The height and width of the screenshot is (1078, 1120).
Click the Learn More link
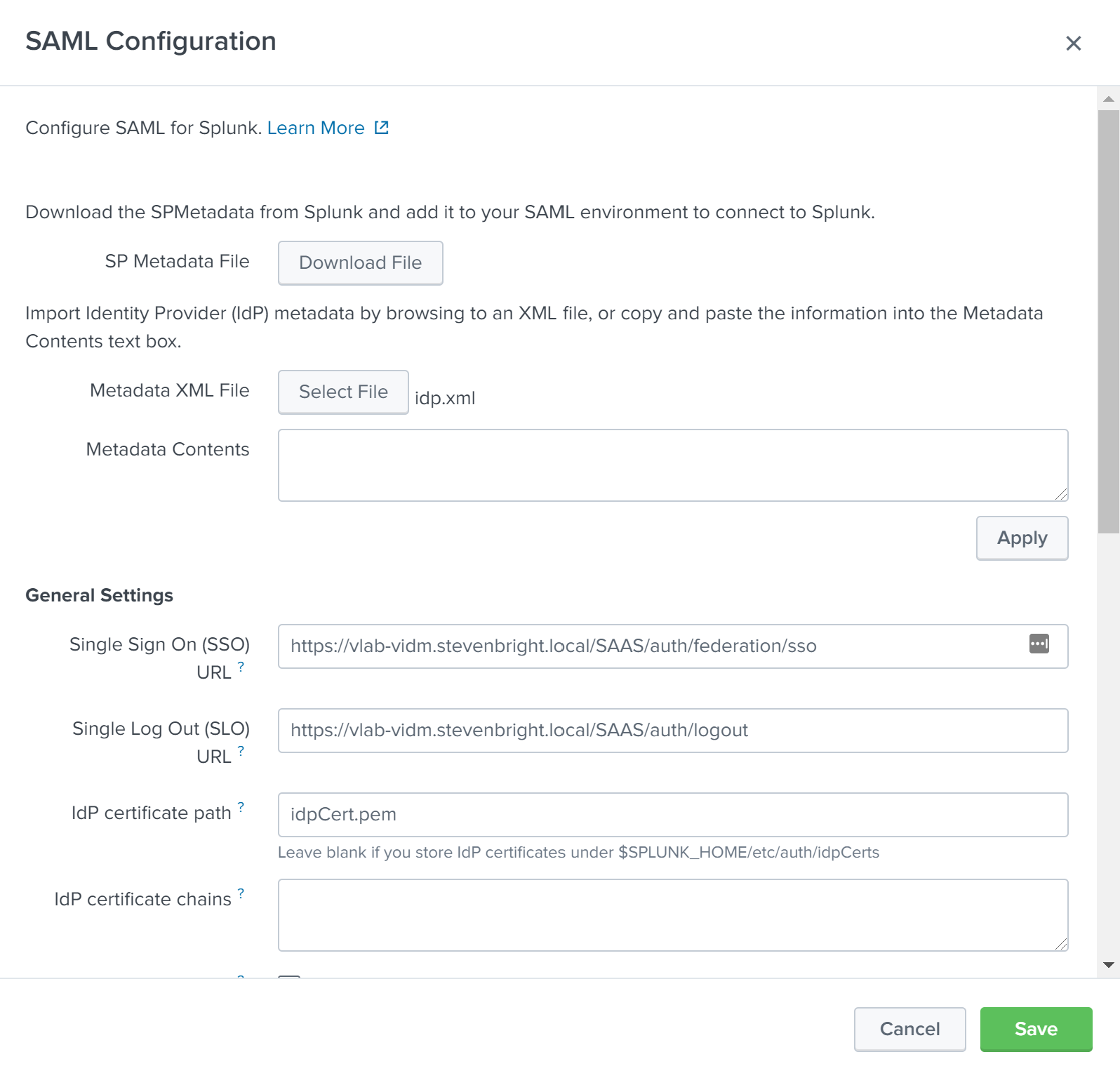(316, 128)
